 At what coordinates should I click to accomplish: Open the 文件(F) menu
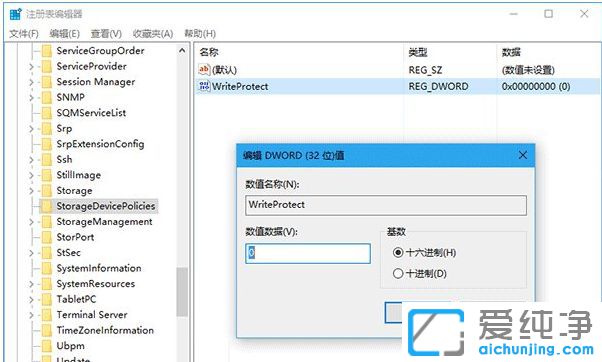pos(24,34)
